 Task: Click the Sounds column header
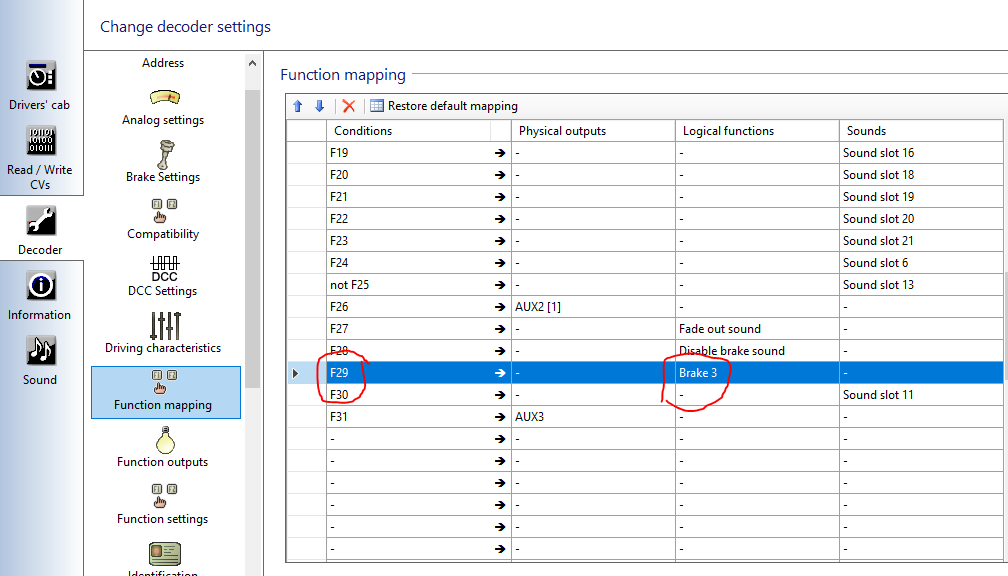(921, 130)
